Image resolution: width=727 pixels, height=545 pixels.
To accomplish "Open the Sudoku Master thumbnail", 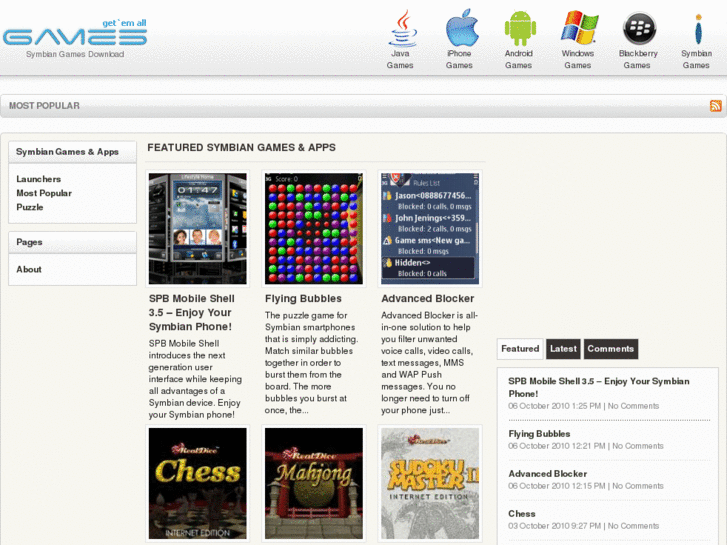I will (430, 483).
